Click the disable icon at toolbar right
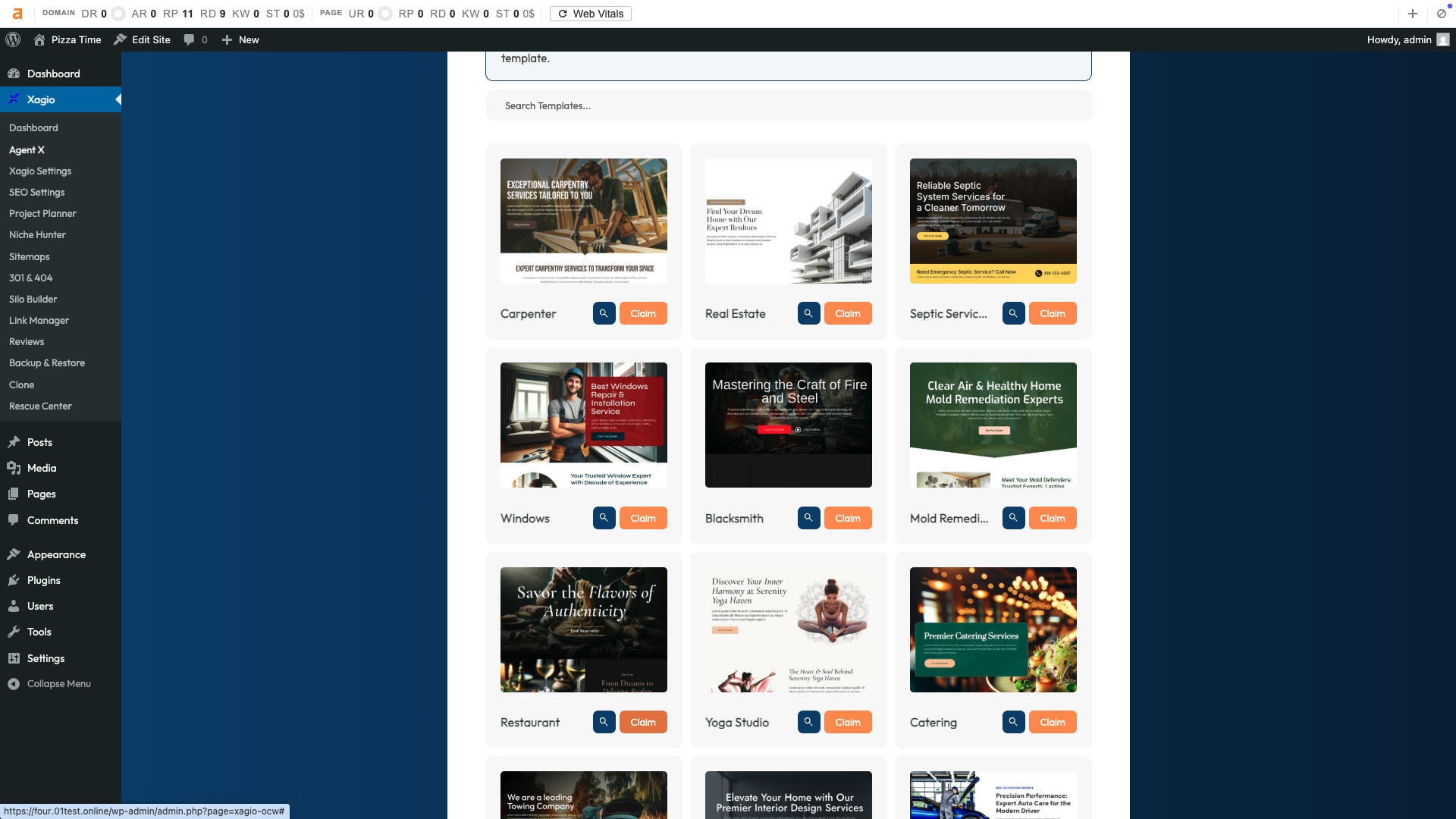Viewport: 1456px width, 819px height. tap(1441, 14)
